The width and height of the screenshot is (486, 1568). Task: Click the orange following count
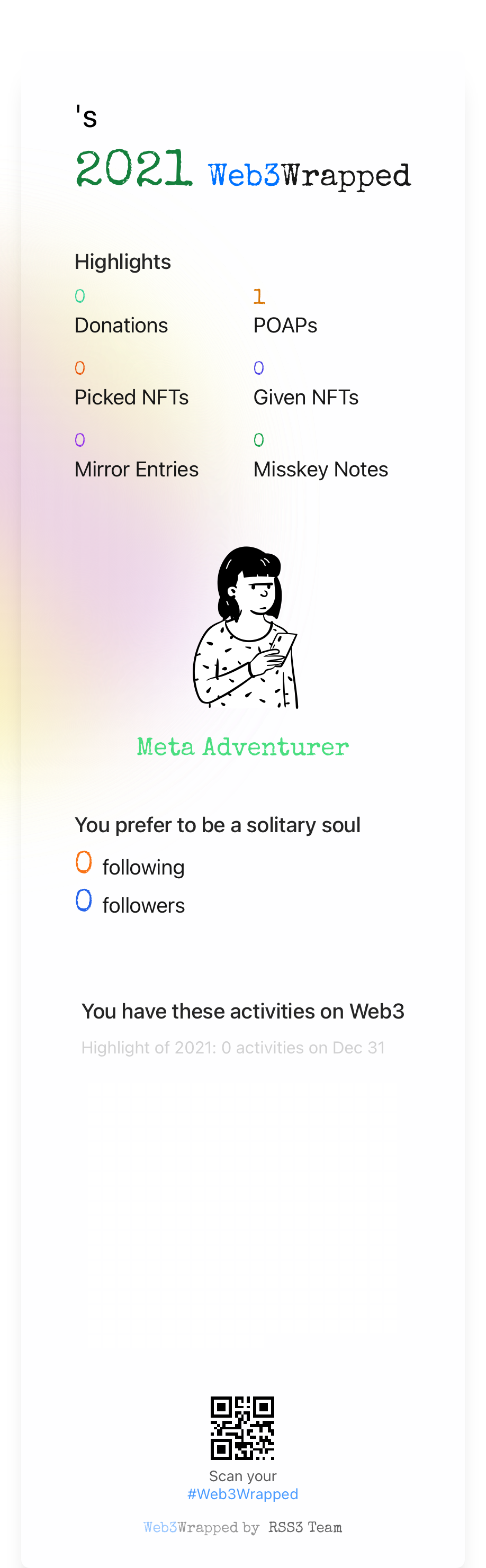click(x=84, y=862)
